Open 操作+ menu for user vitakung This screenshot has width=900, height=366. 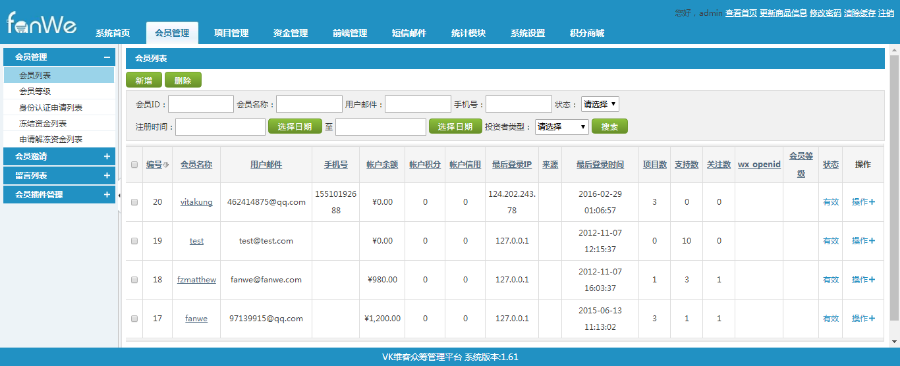click(x=863, y=202)
